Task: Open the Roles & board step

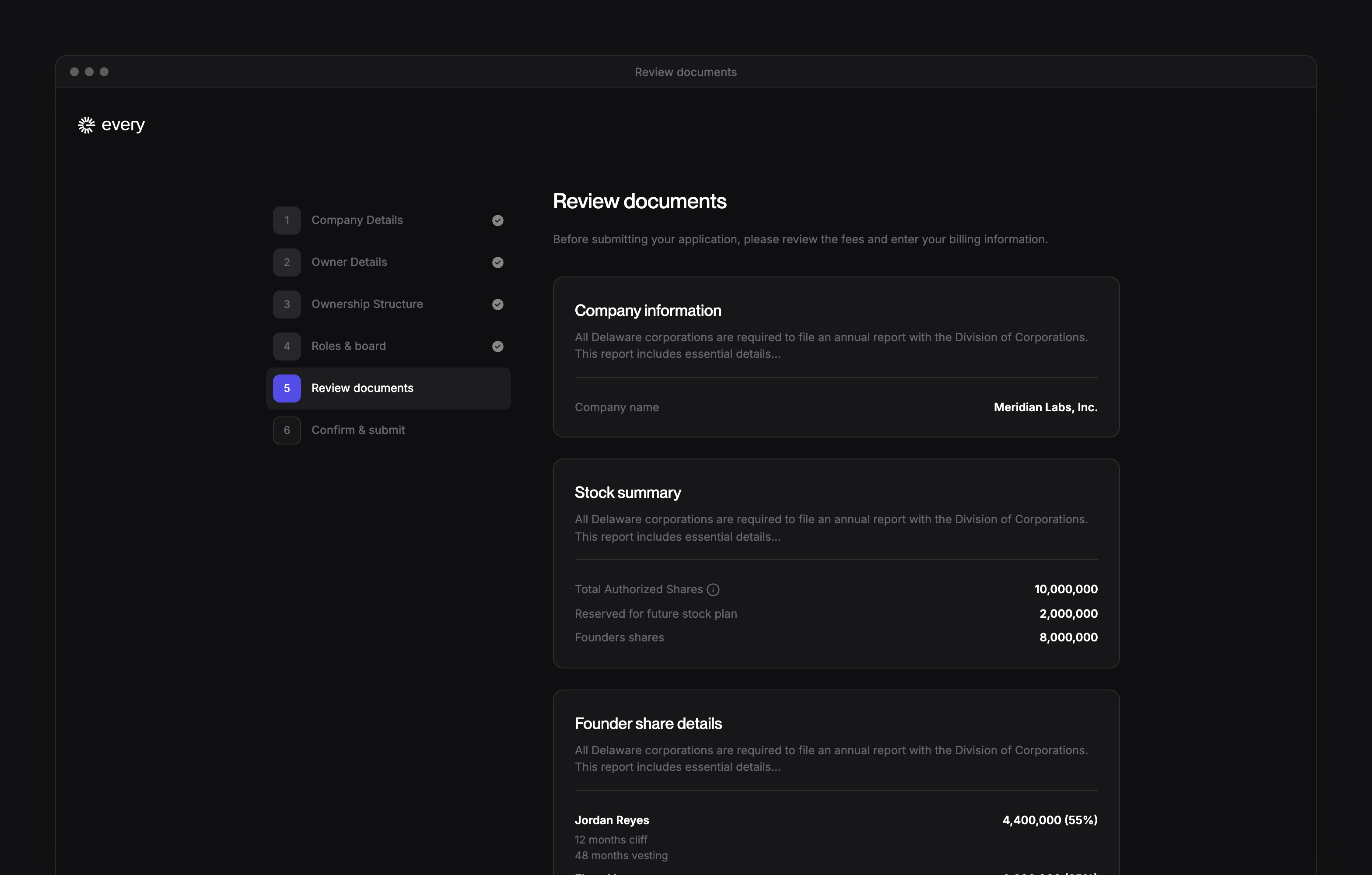Action: click(388, 346)
